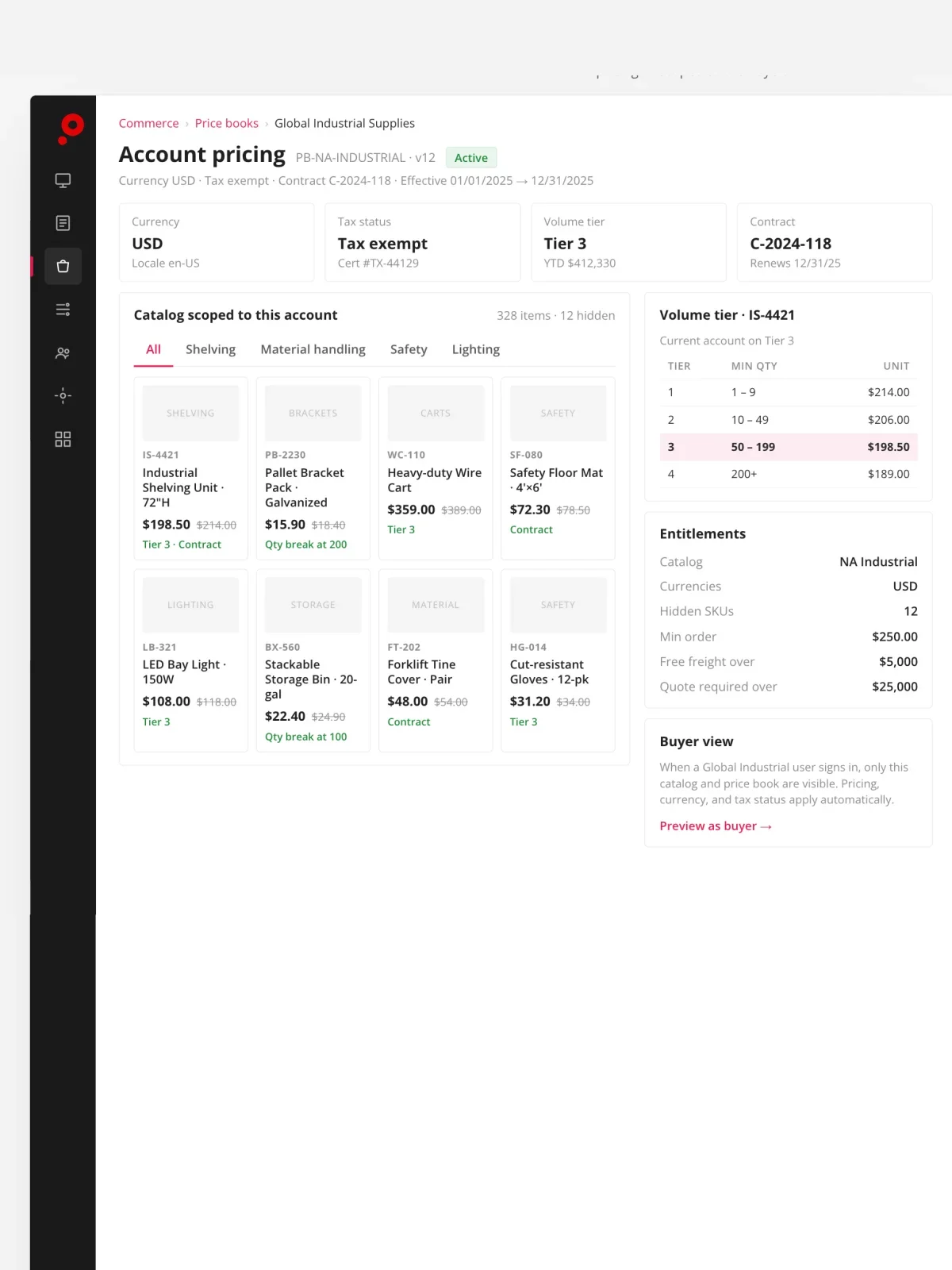
Task: Open the CARTS product thumbnail
Action: click(x=436, y=413)
